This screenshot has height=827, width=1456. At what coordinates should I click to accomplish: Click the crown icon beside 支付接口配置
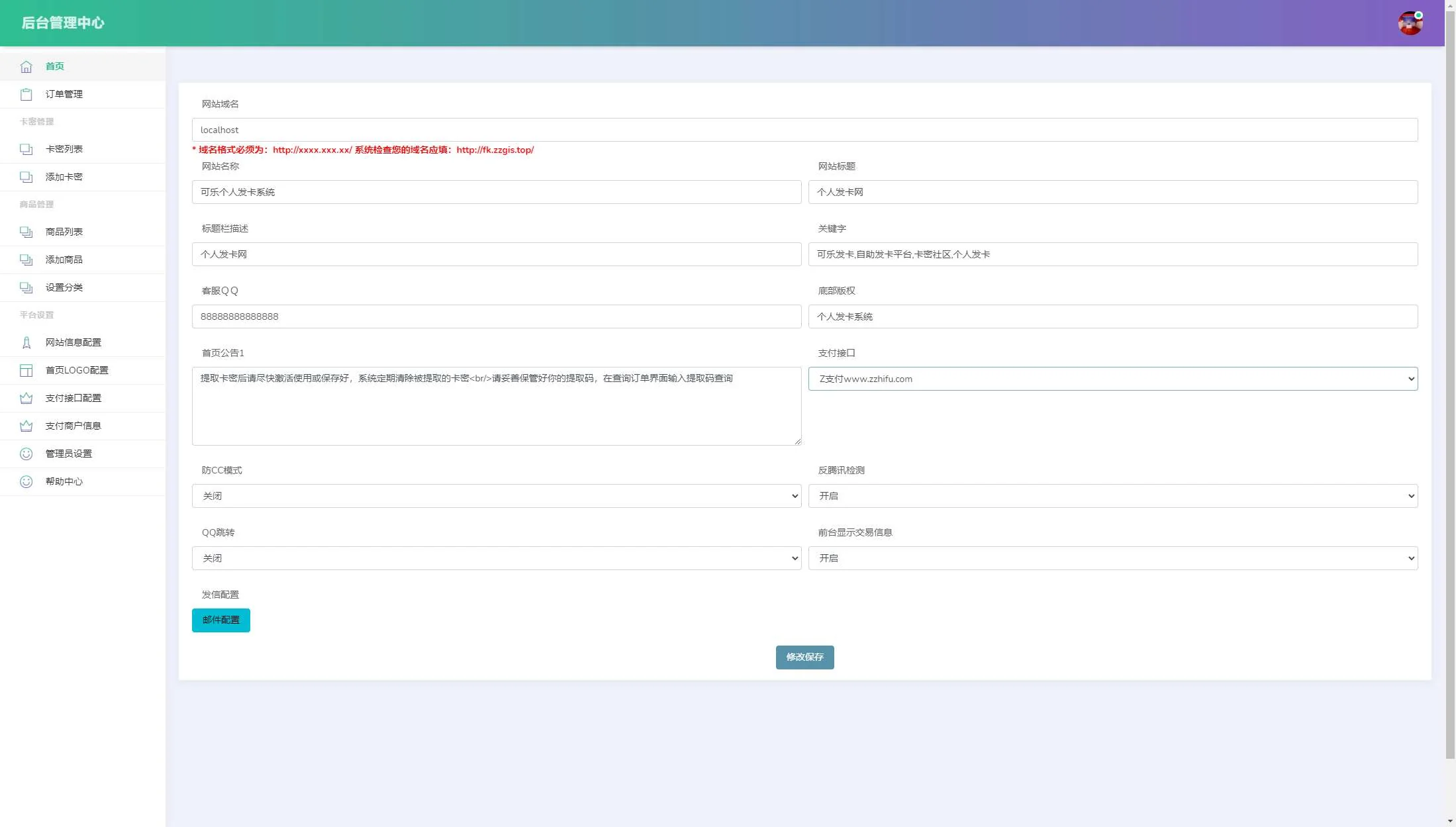point(26,399)
